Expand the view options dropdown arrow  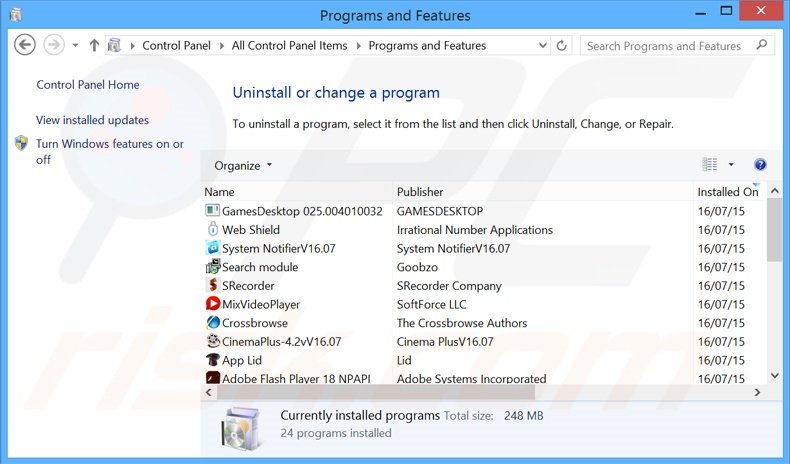point(731,165)
